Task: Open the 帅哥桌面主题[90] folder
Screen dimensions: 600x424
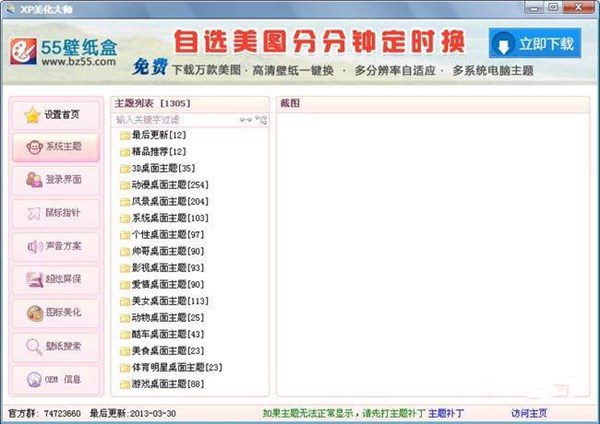Action: tap(162, 251)
